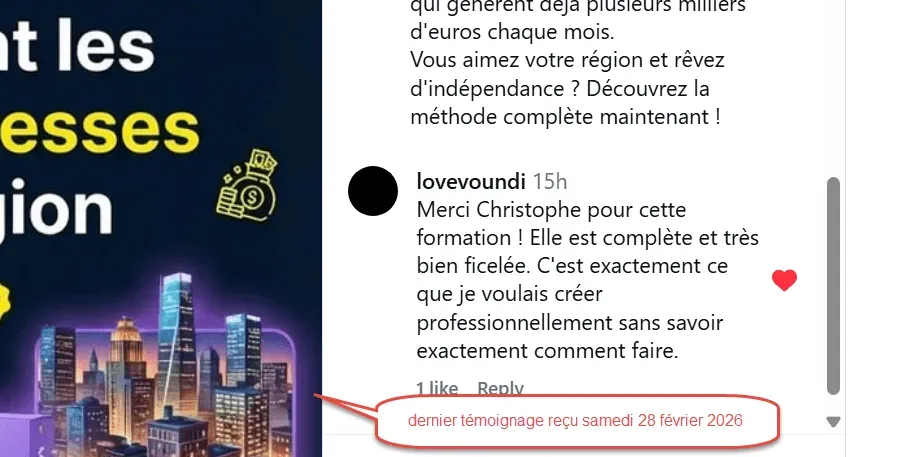This screenshot has height=457, width=914.
Task: Click the yellow money bag icon
Action: click(248, 185)
